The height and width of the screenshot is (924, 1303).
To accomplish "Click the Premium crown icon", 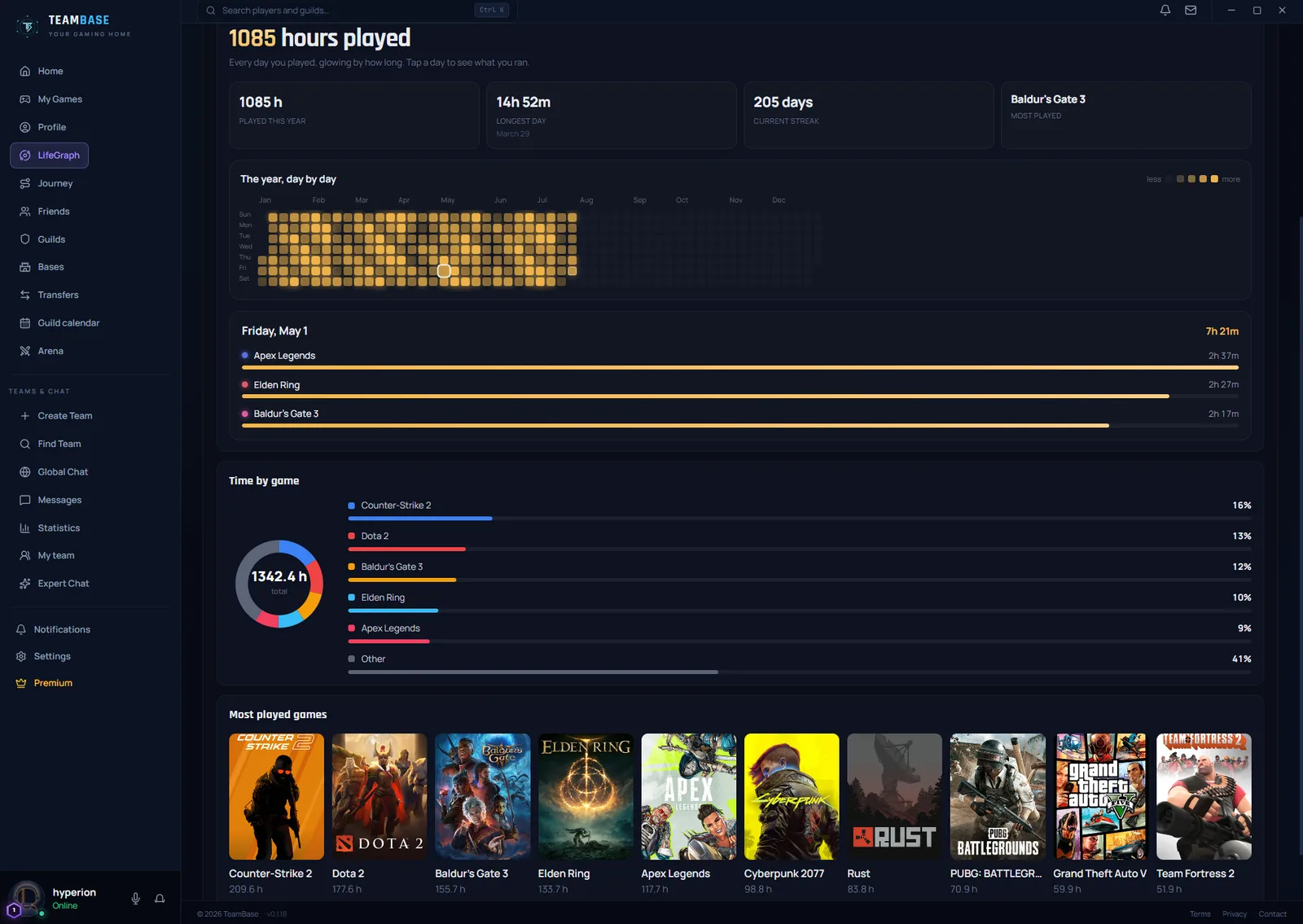I will 21,683.
